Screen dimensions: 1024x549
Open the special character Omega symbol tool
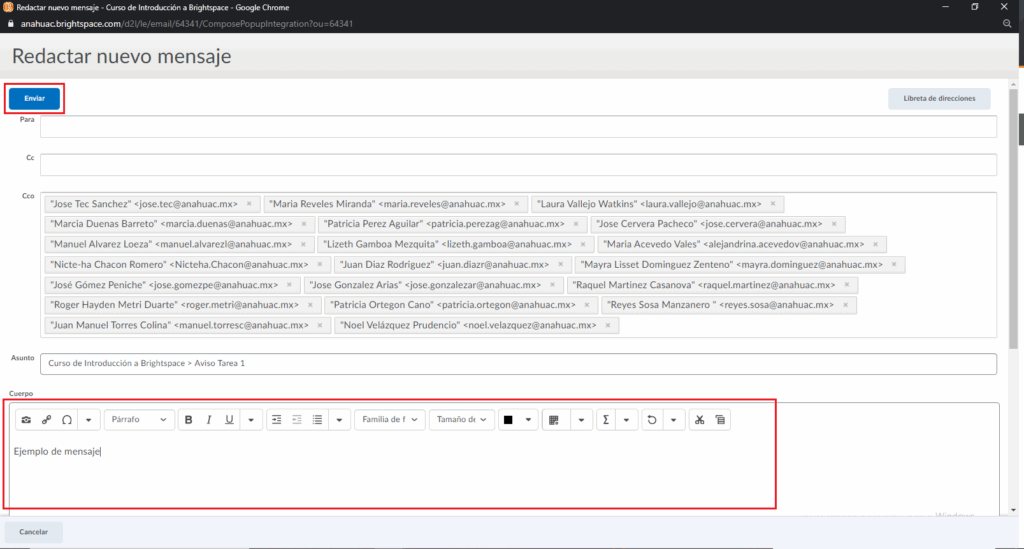(x=67, y=420)
